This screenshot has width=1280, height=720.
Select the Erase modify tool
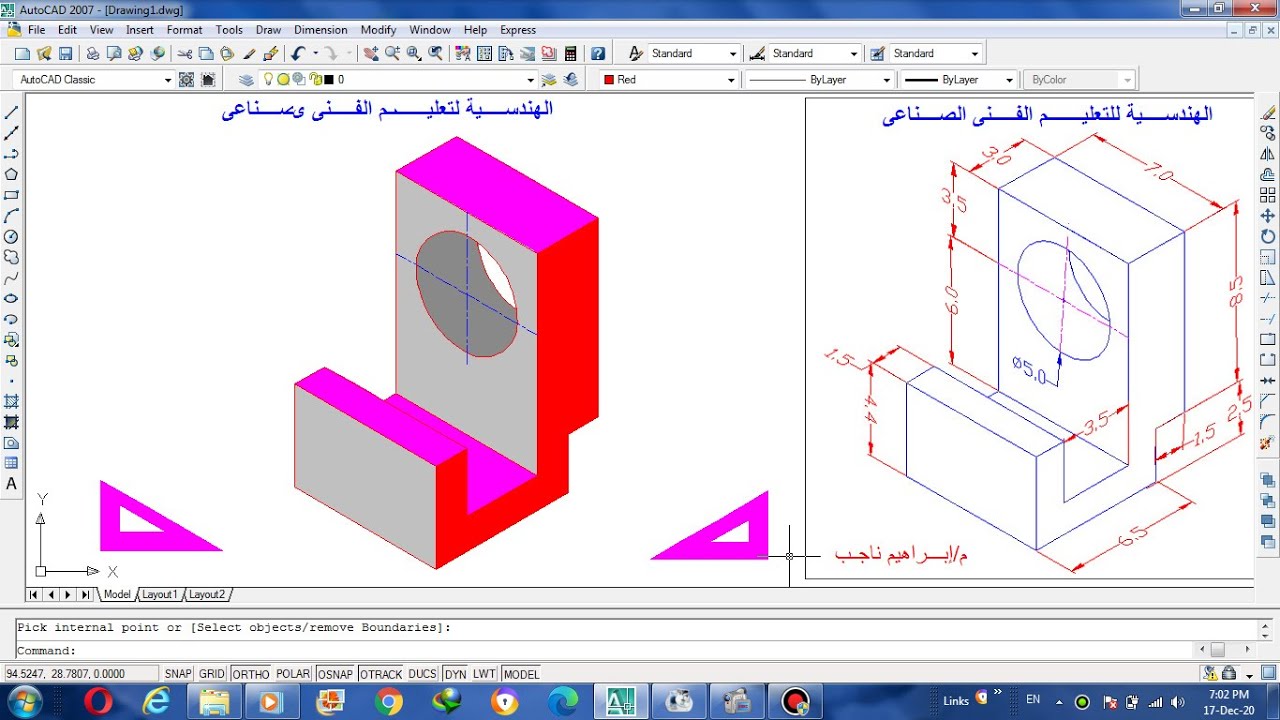coord(1268,112)
